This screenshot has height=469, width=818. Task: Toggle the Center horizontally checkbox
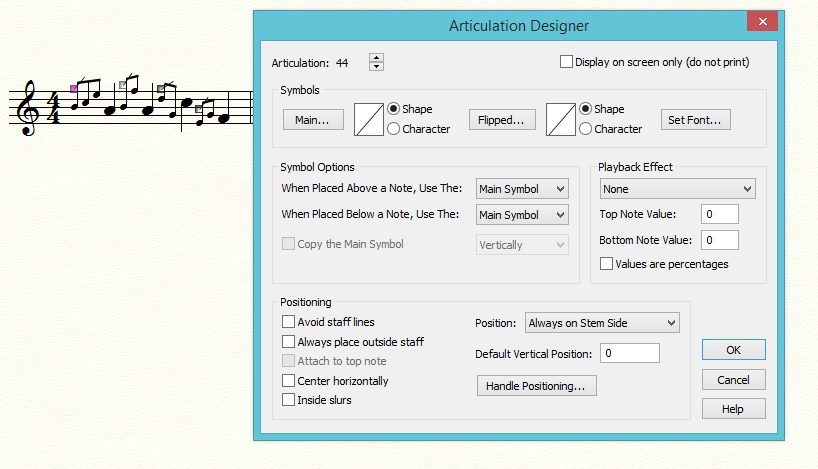[x=289, y=381]
